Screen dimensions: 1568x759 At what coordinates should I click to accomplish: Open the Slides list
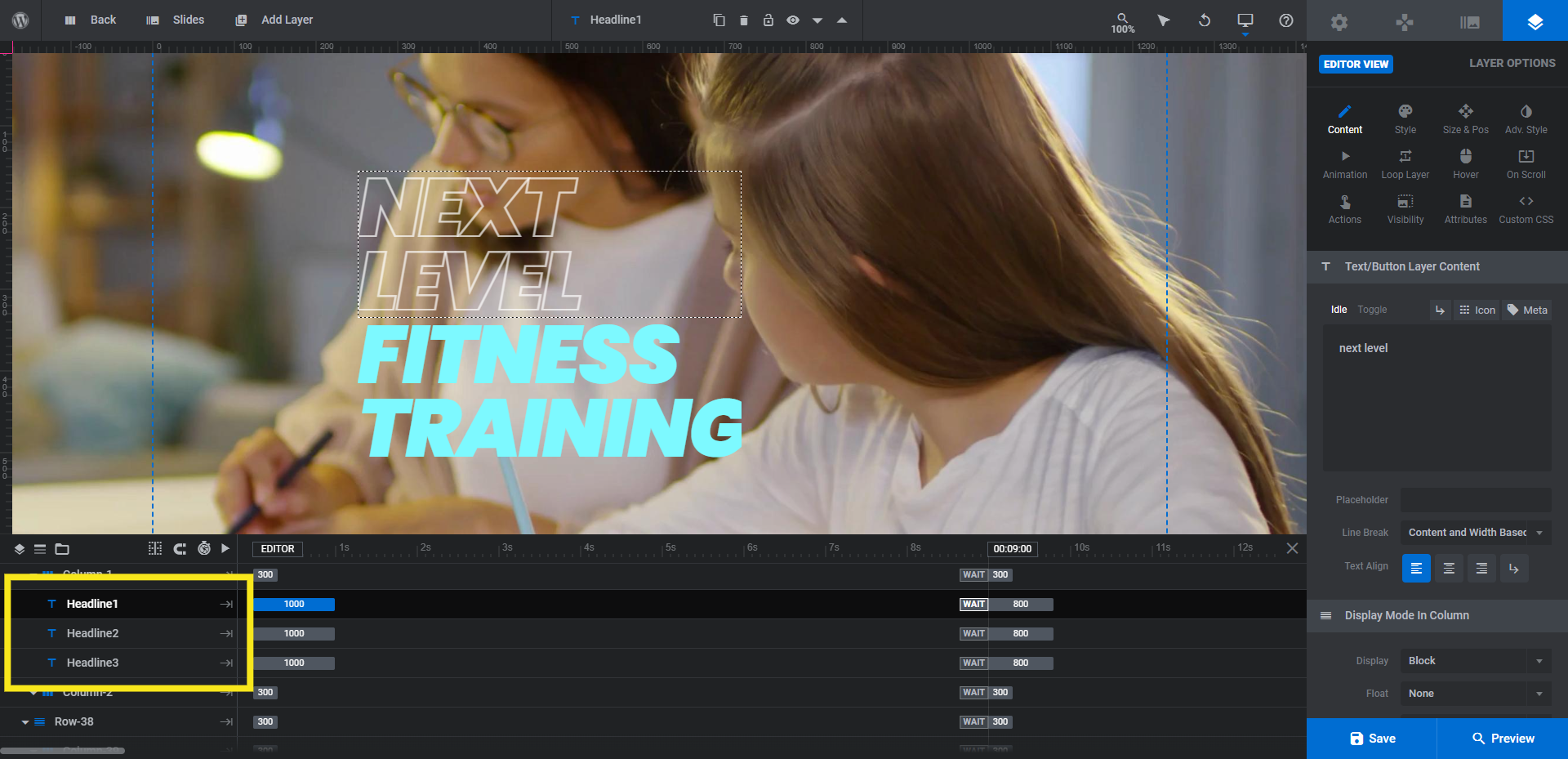pos(176,20)
